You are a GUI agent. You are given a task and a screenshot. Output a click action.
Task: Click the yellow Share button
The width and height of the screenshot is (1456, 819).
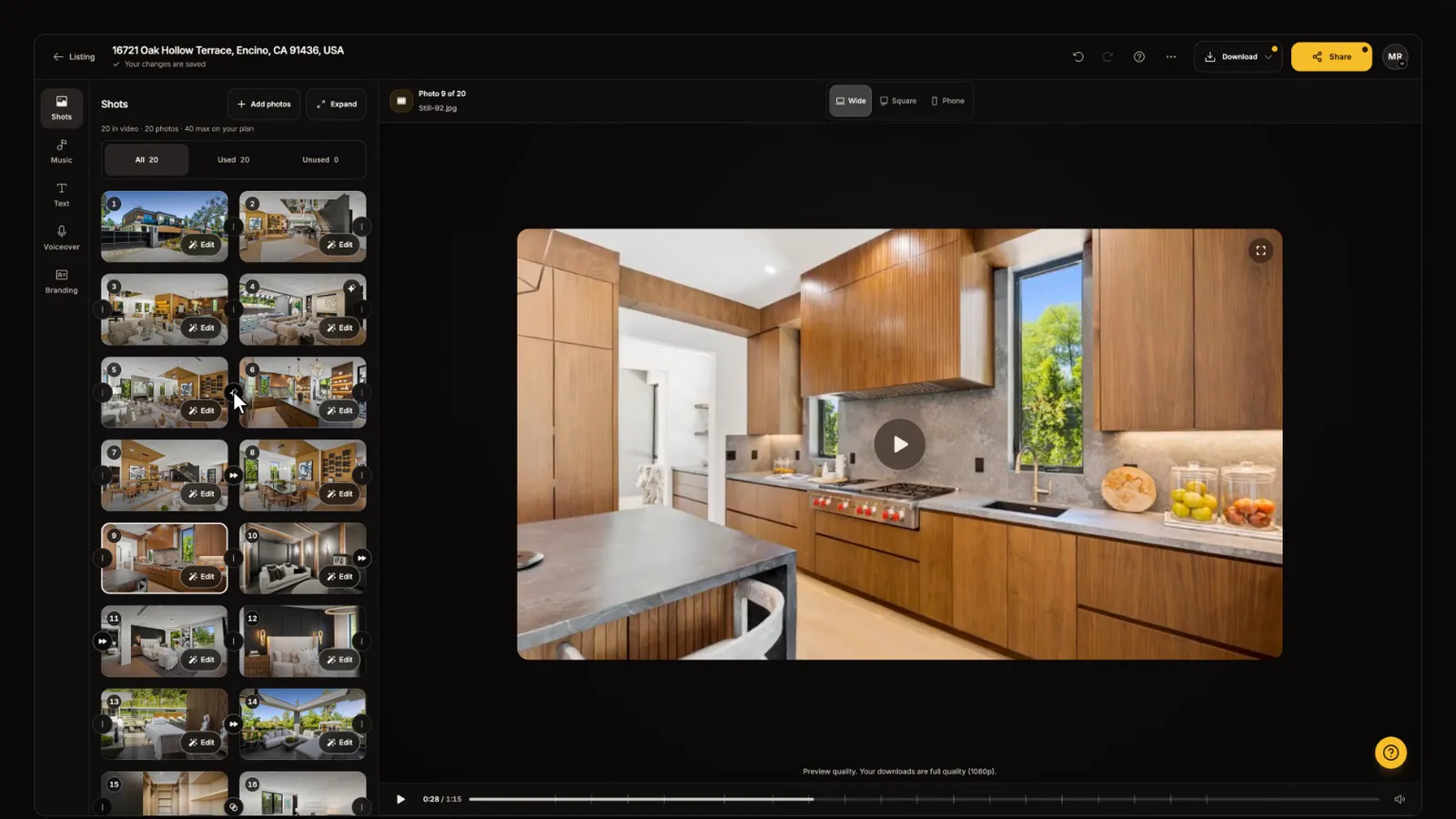tap(1331, 56)
